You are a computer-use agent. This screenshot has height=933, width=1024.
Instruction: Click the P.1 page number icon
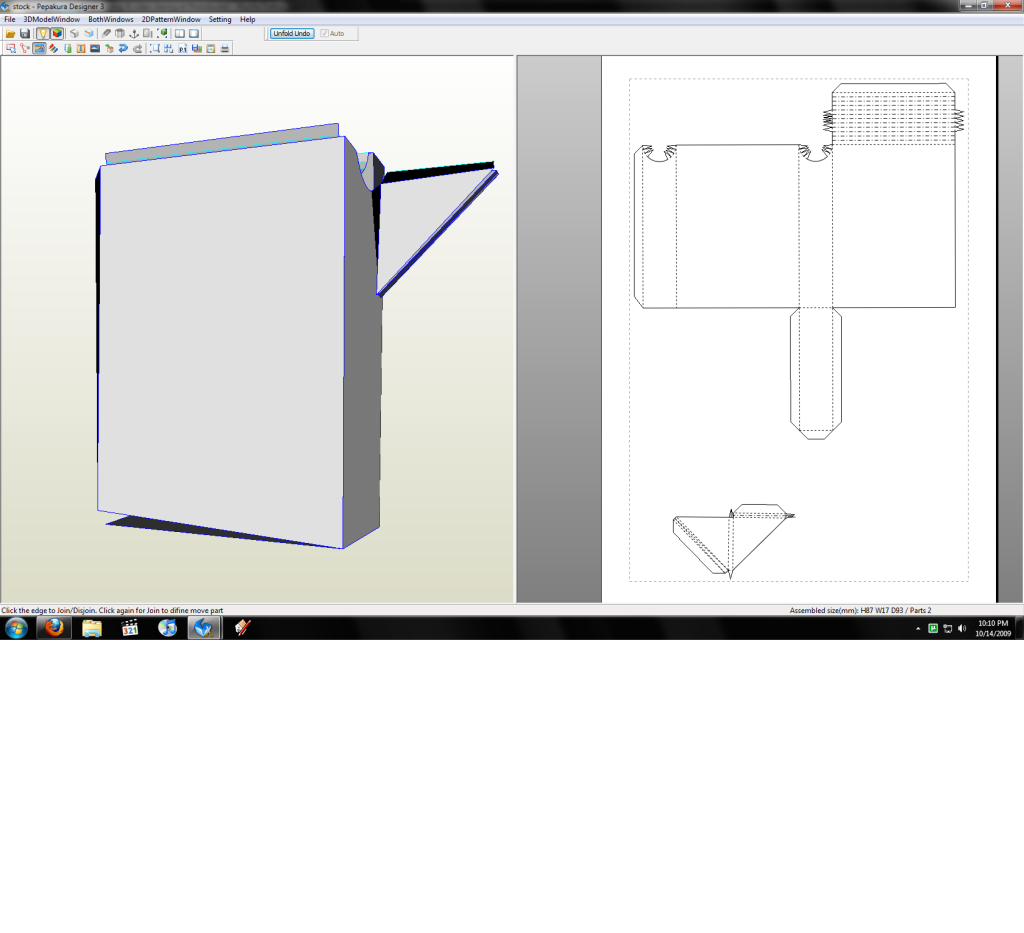(x=183, y=48)
